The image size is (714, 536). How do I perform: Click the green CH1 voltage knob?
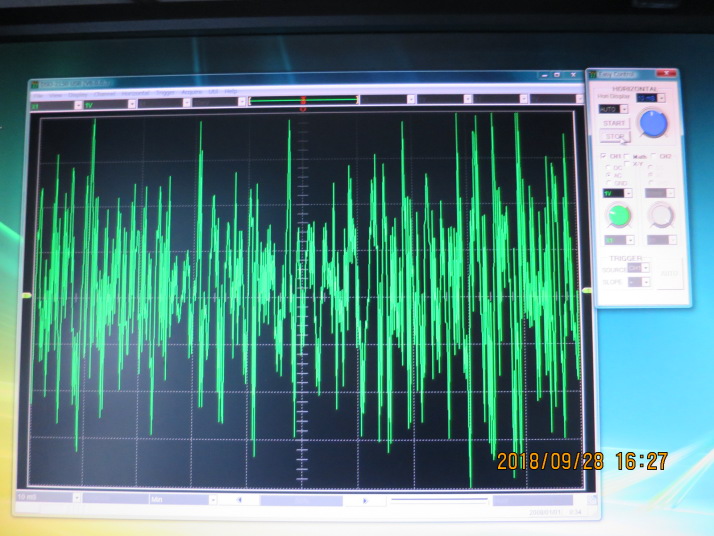[x=619, y=215]
